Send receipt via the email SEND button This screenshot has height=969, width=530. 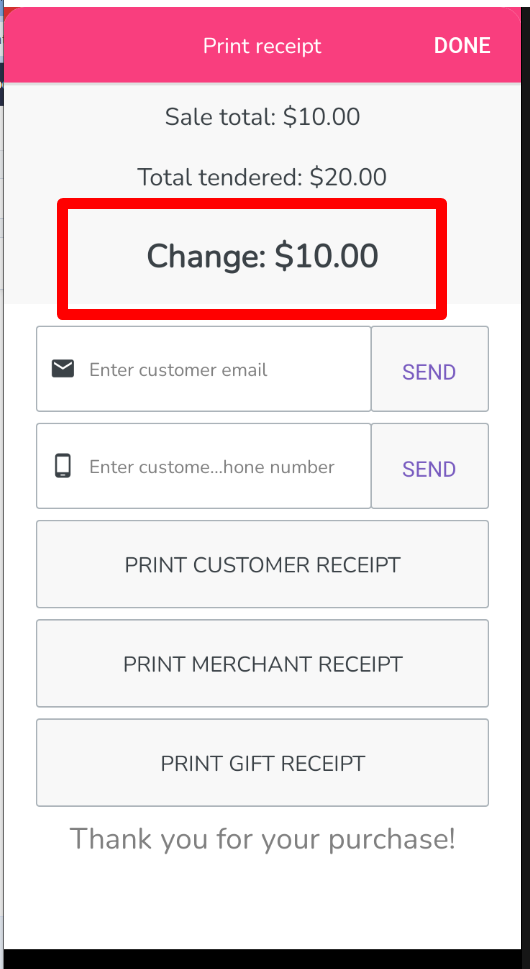point(429,369)
